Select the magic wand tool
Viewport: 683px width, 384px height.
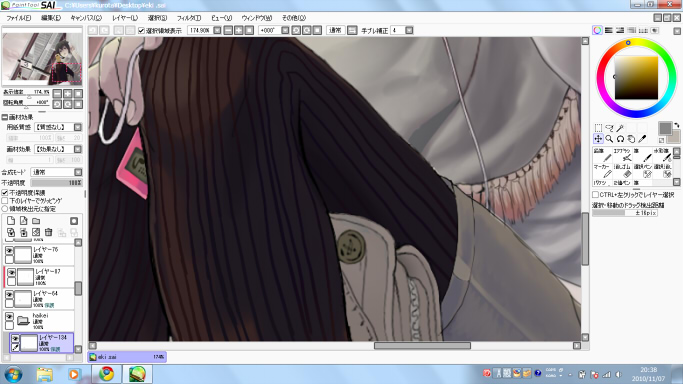click(x=620, y=128)
